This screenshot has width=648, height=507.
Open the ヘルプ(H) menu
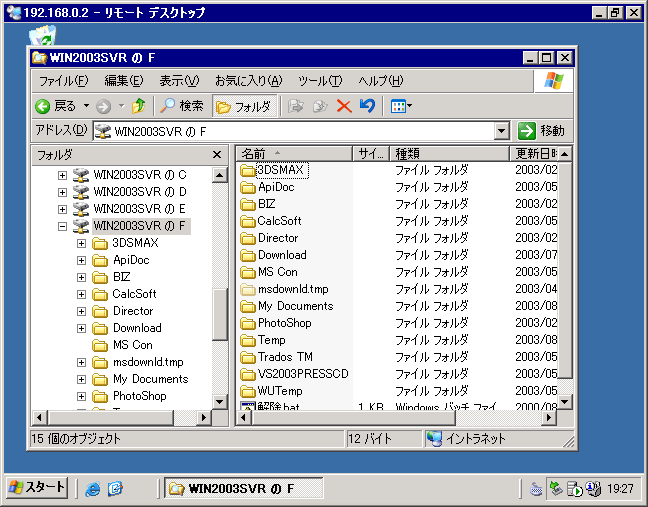pyautogui.click(x=381, y=81)
